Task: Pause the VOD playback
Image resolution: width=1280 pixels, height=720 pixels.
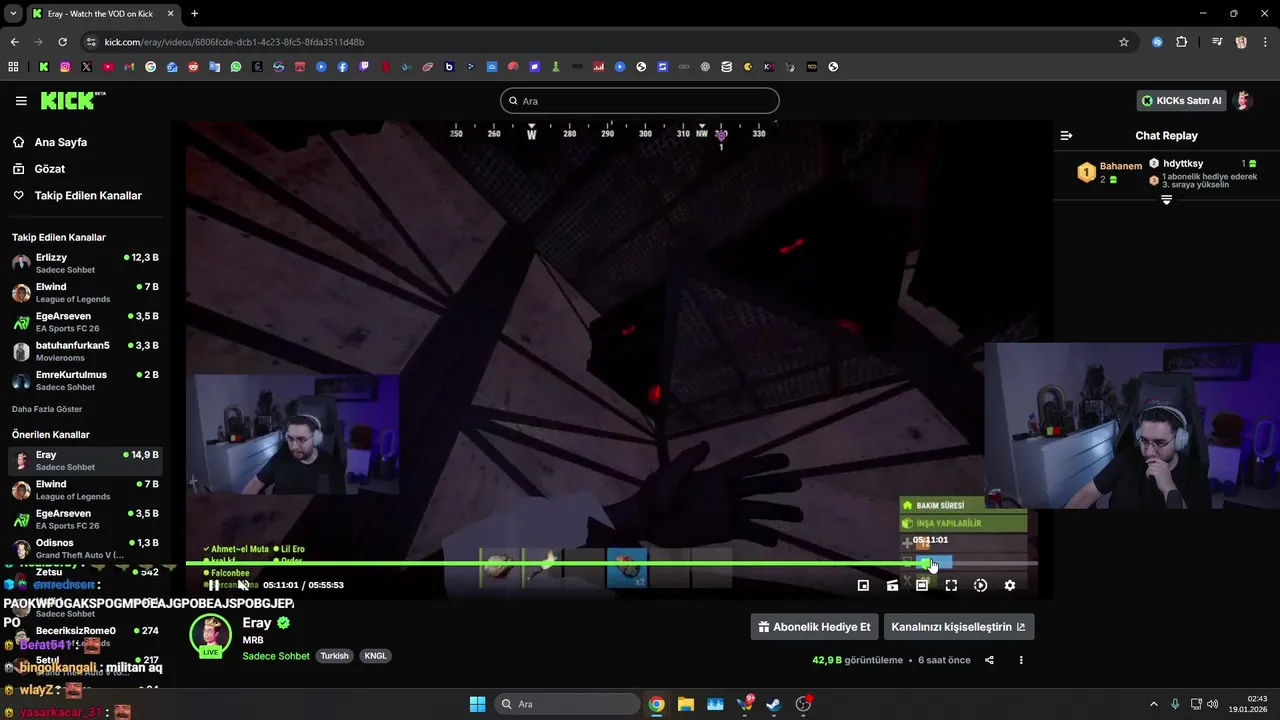Action: [x=213, y=585]
